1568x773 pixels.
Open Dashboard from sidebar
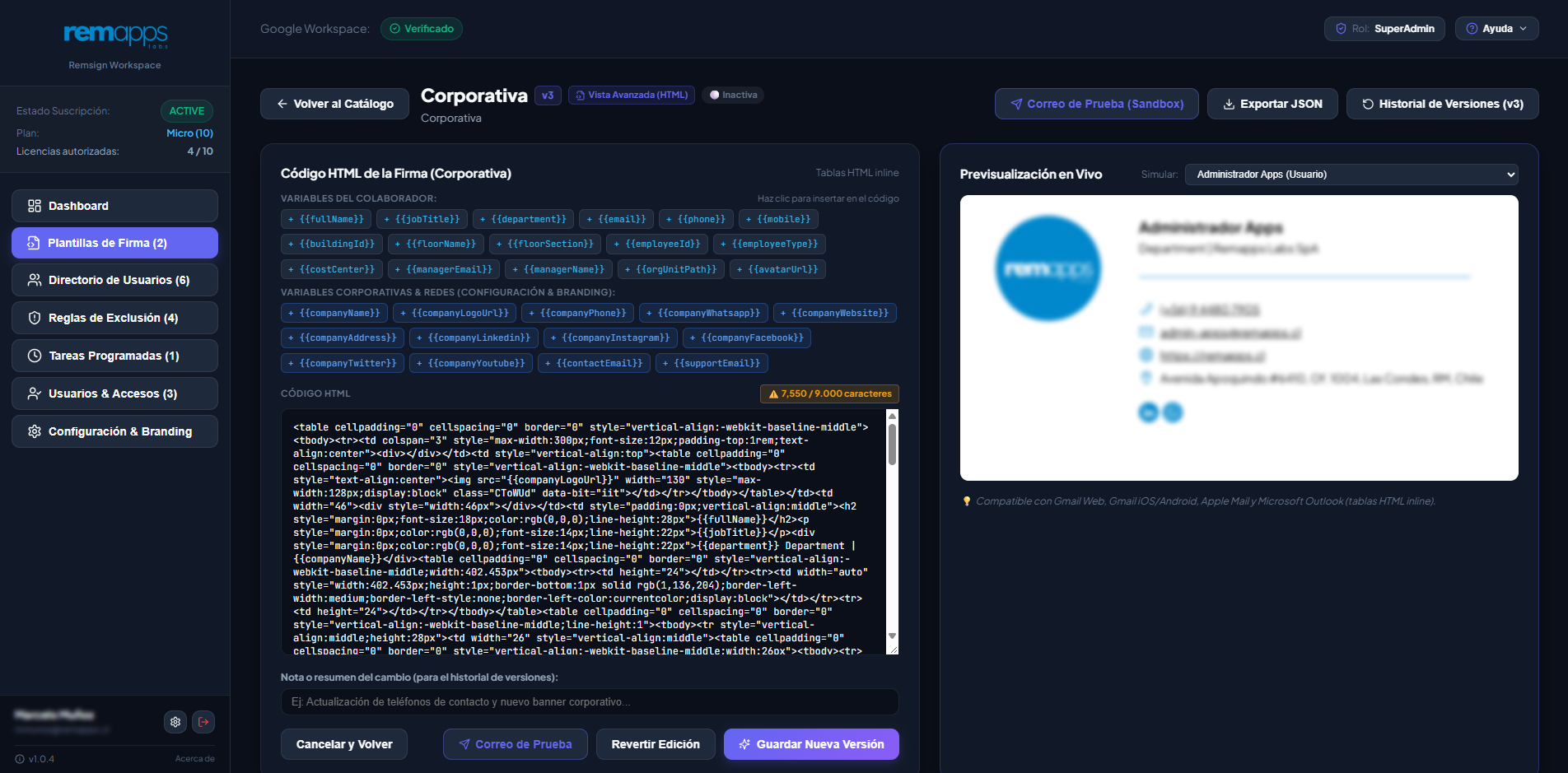coord(114,206)
